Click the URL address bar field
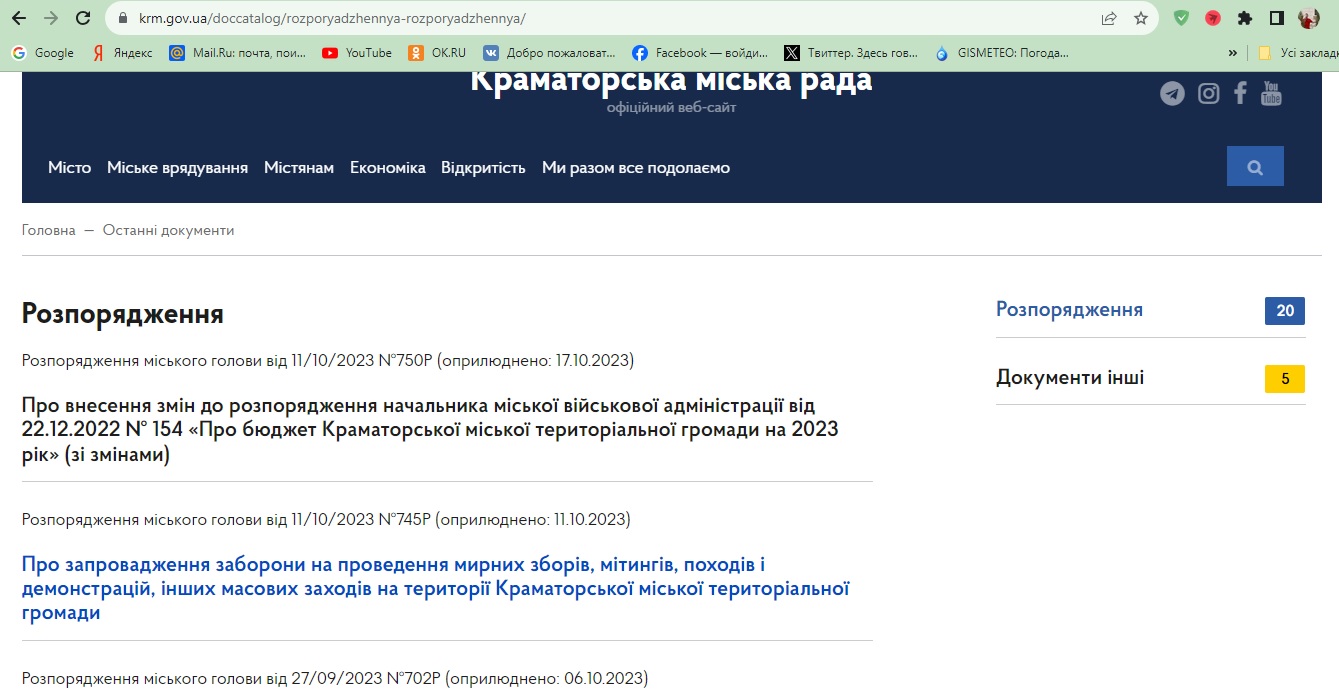Viewport: 1339px width, 691px height. pos(600,18)
